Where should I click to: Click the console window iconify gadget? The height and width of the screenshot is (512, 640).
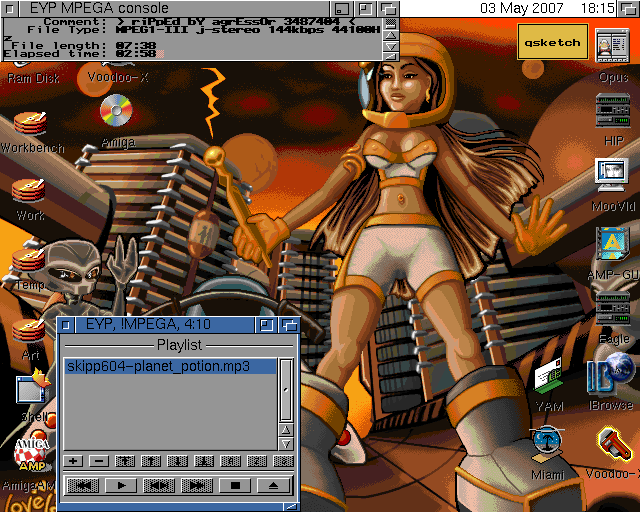(x=342, y=9)
